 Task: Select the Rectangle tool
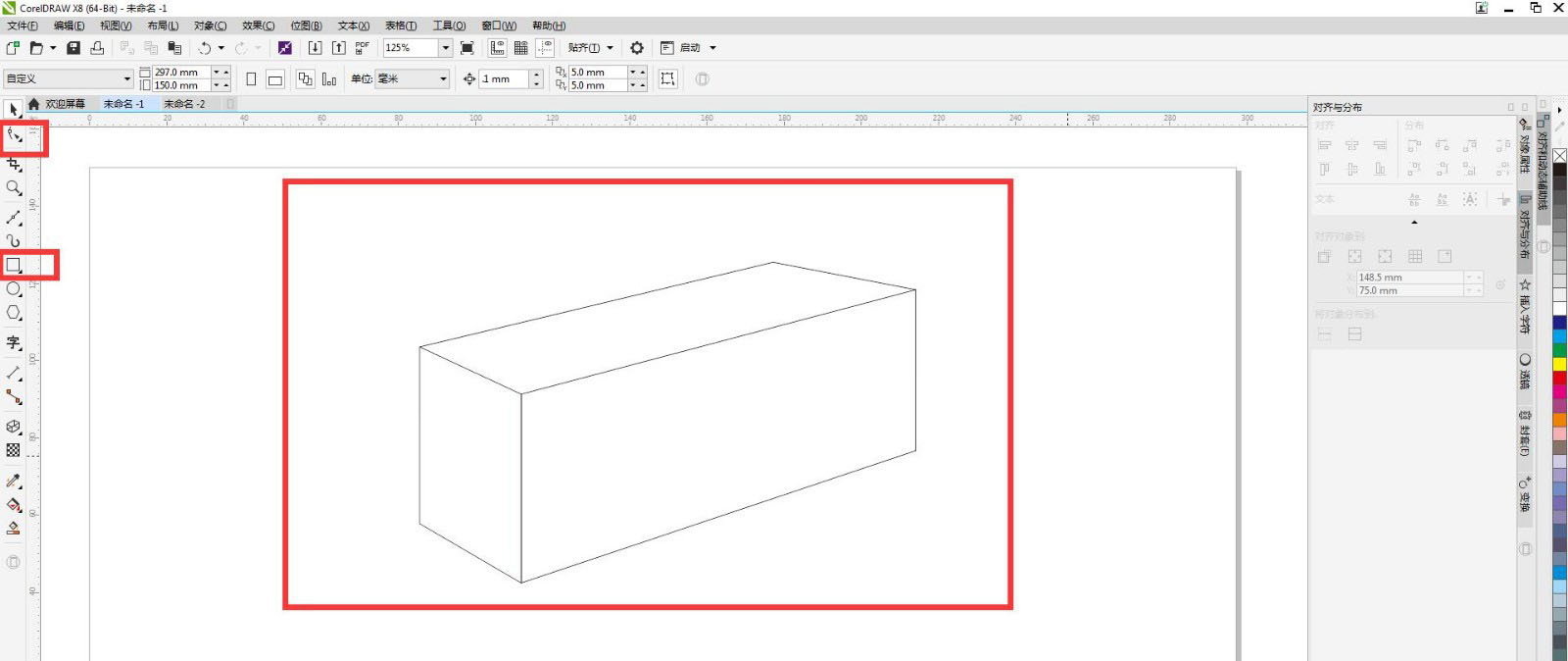[14, 265]
